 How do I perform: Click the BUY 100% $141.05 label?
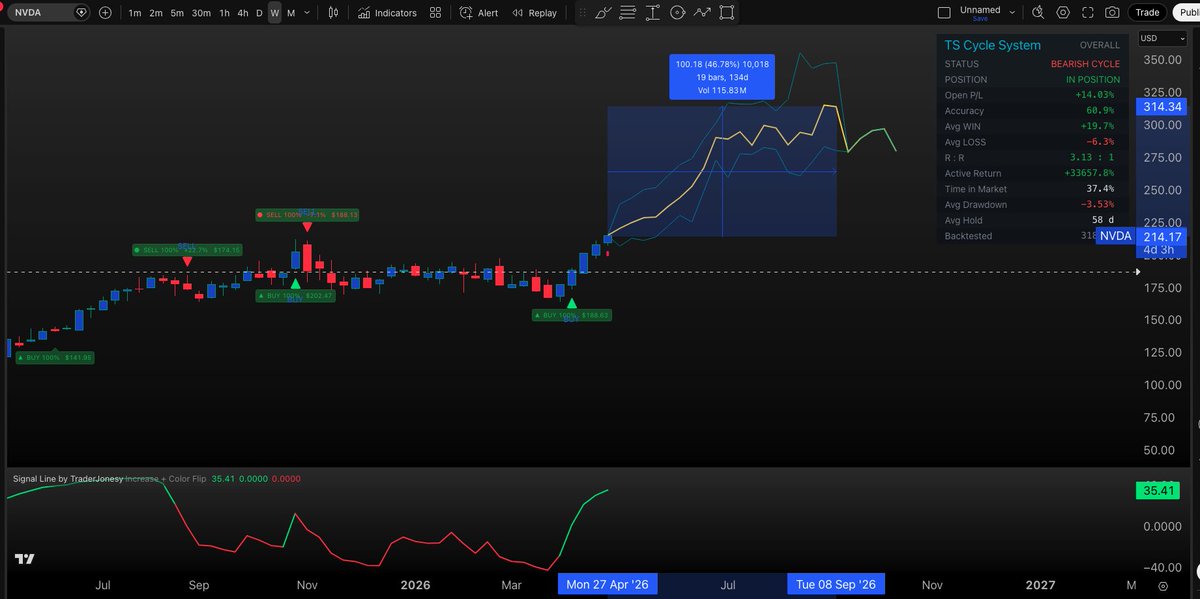(54, 357)
